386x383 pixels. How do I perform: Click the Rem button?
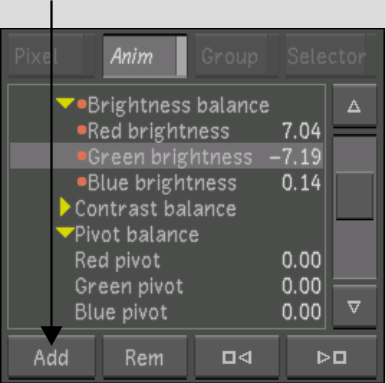[144, 357]
